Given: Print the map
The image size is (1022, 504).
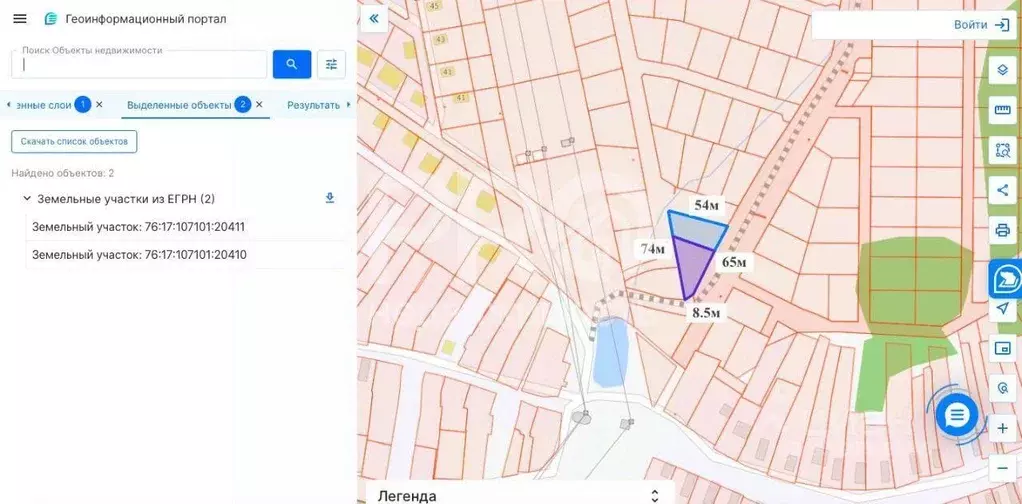Looking at the screenshot, I should point(1002,230).
